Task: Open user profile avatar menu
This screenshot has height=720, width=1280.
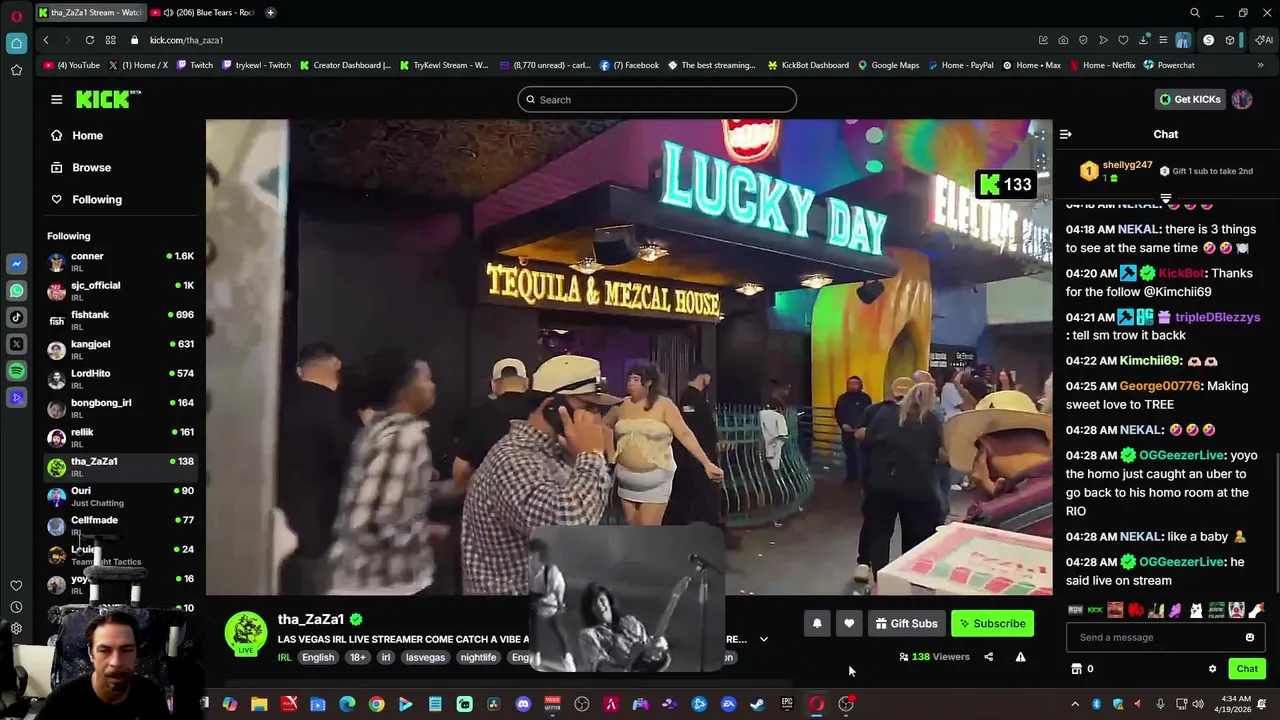Action: (1242, 99)
